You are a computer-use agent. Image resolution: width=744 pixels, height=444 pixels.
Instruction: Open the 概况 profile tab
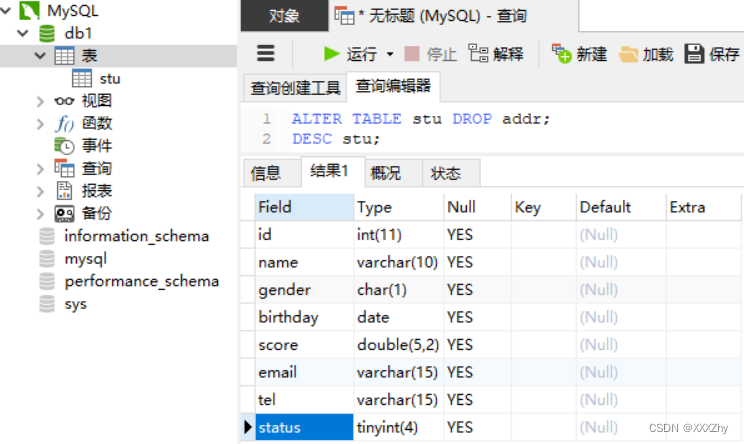point(393,173)
